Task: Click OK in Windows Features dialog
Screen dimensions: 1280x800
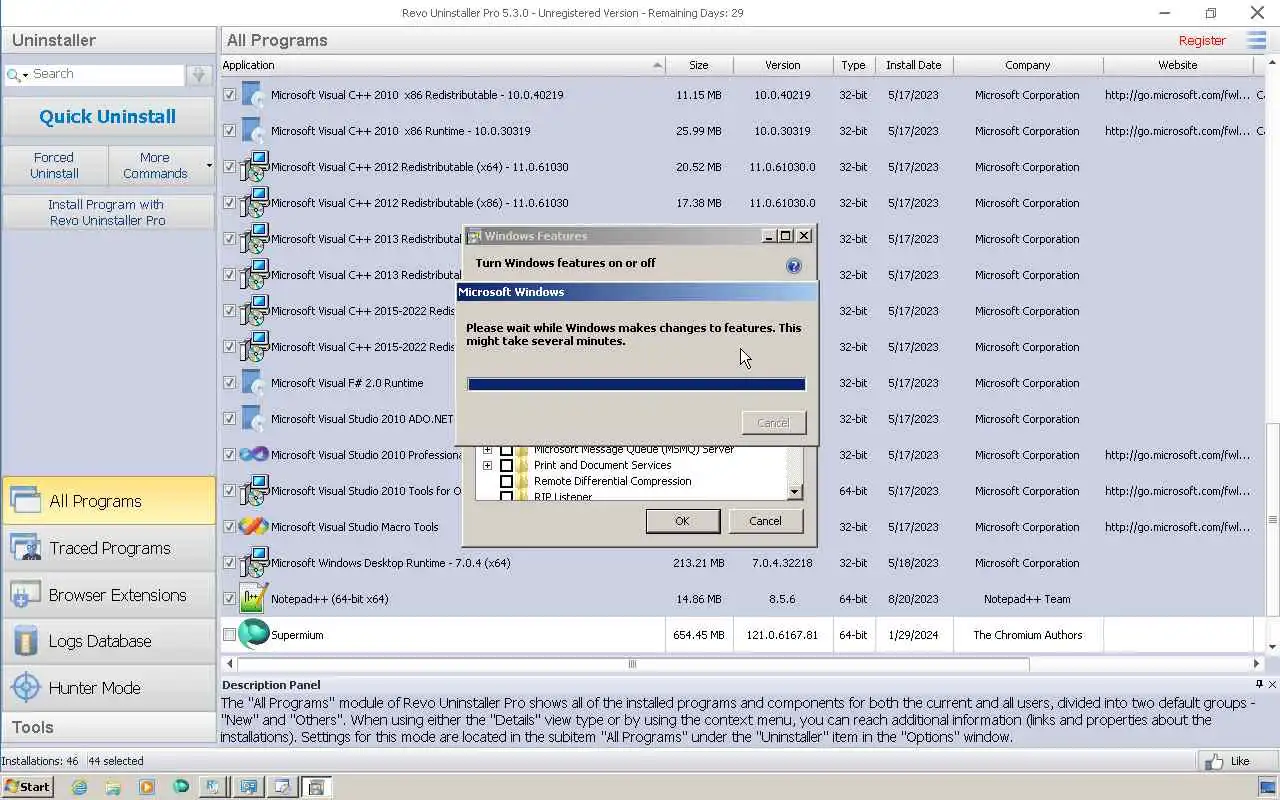Action: 682,521
